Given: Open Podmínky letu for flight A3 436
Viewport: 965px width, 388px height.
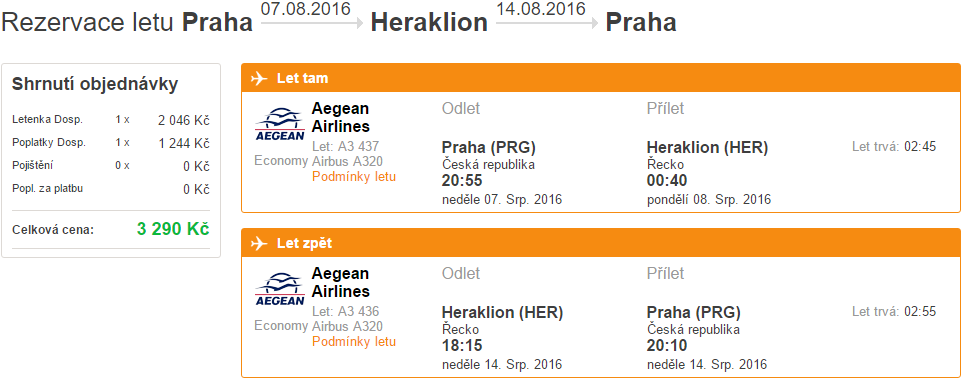Looking at the screenshot, I should click(354, 341).
